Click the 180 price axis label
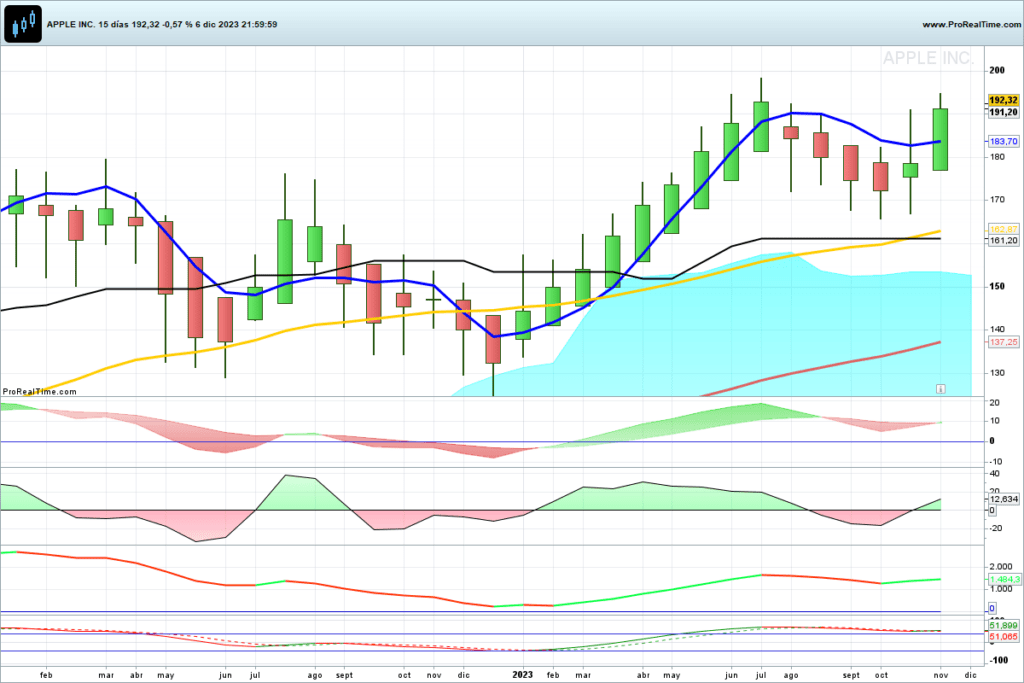This screenshot has height=683, width=1024. tap(997, 157)
